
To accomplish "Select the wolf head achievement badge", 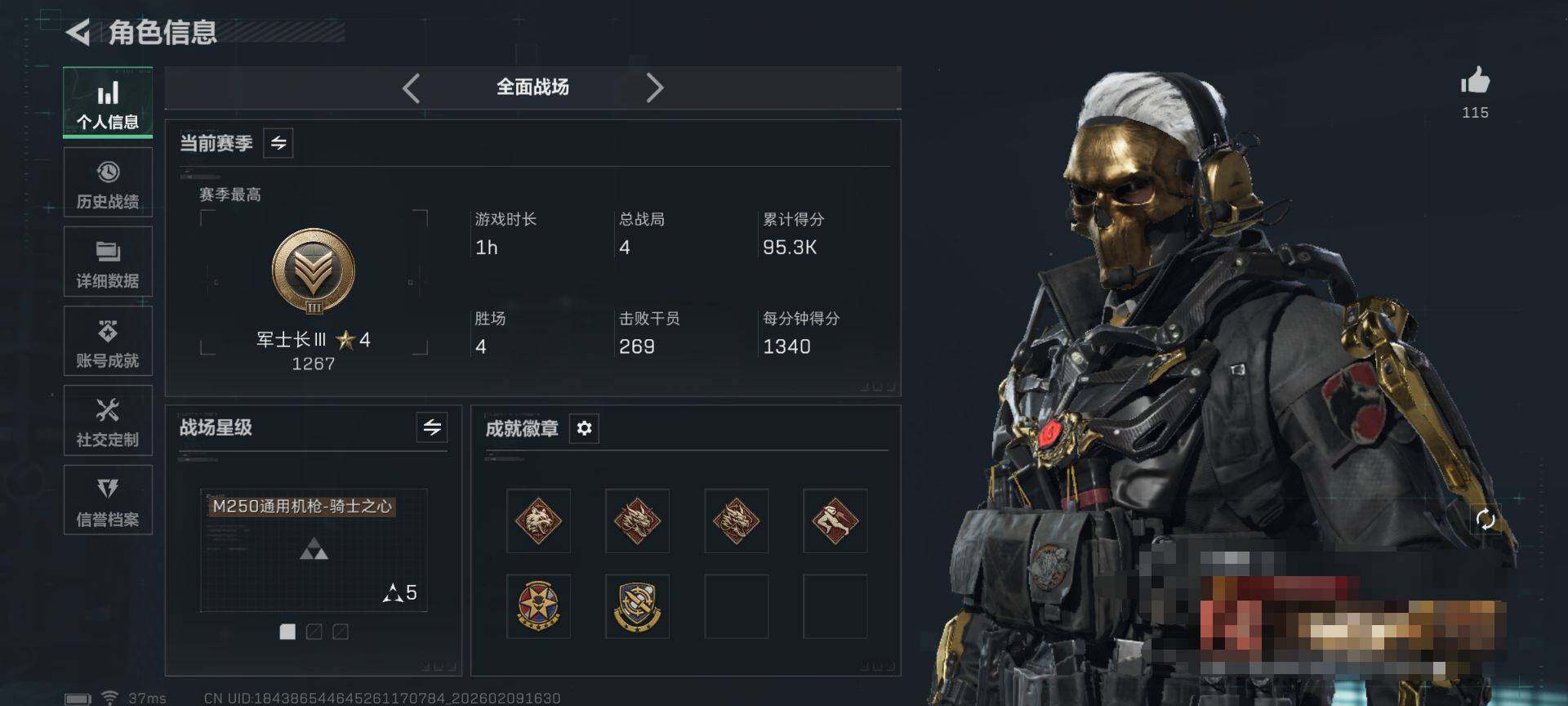I will (x=538, y=521).
